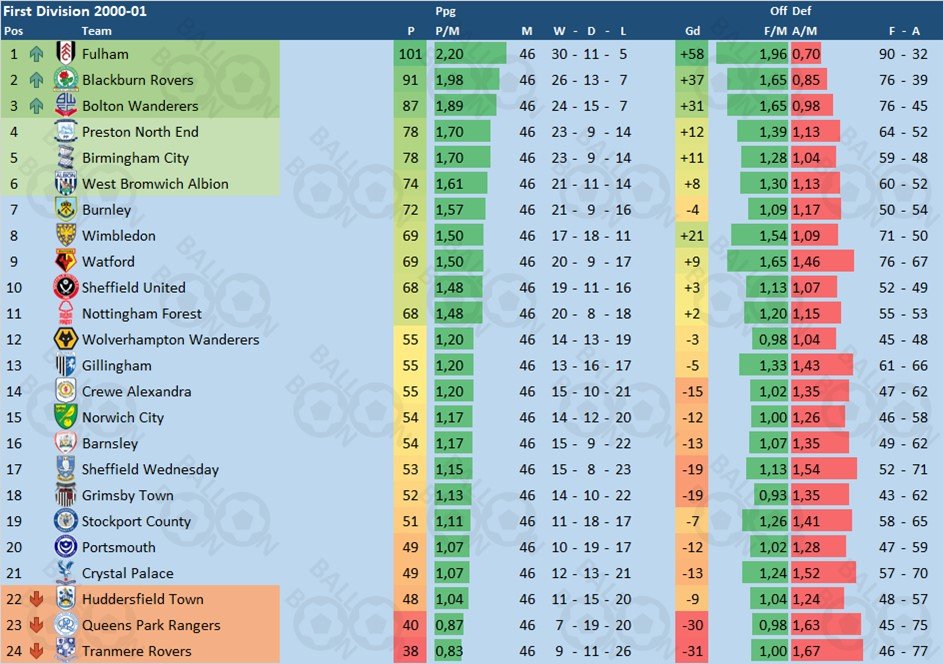Click the P/M column header
This screenshot has height=664, width=943.
447,31
